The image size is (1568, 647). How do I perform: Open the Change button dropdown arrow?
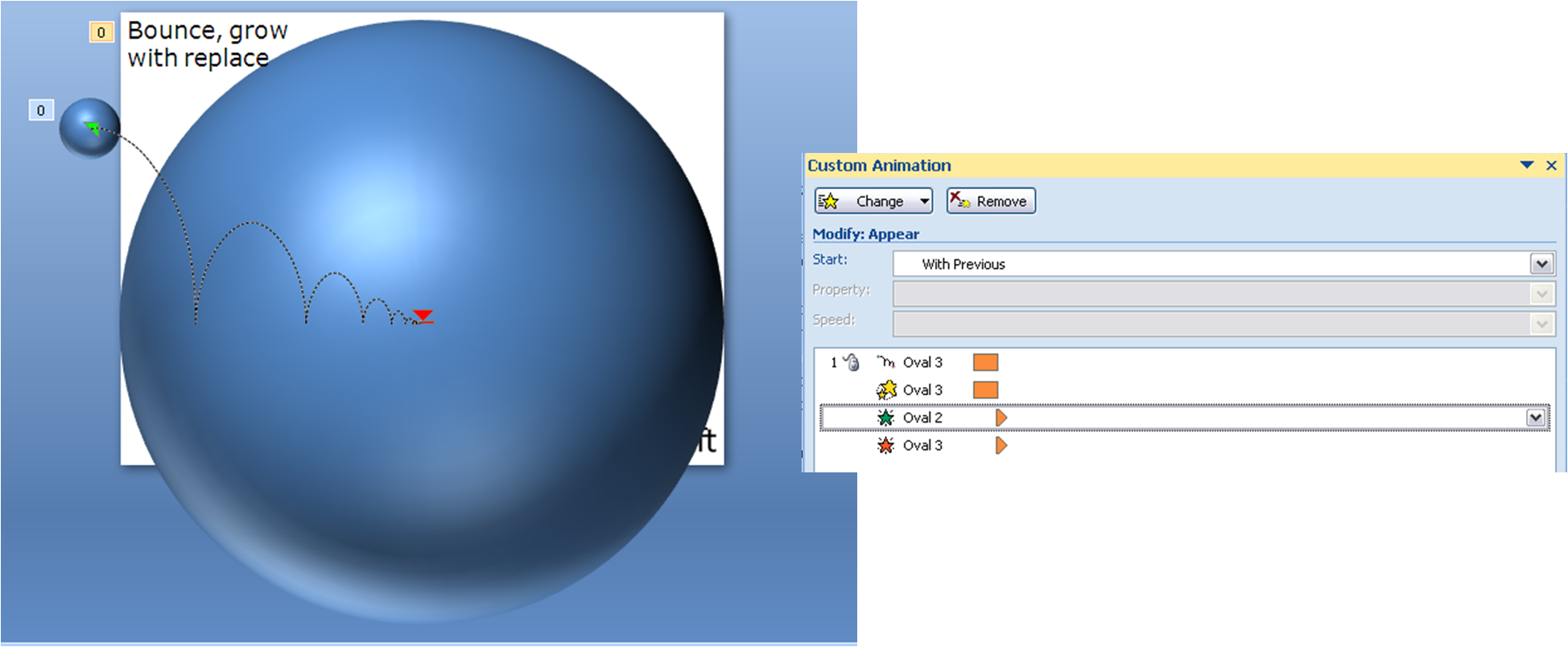[x=924, y=201]
